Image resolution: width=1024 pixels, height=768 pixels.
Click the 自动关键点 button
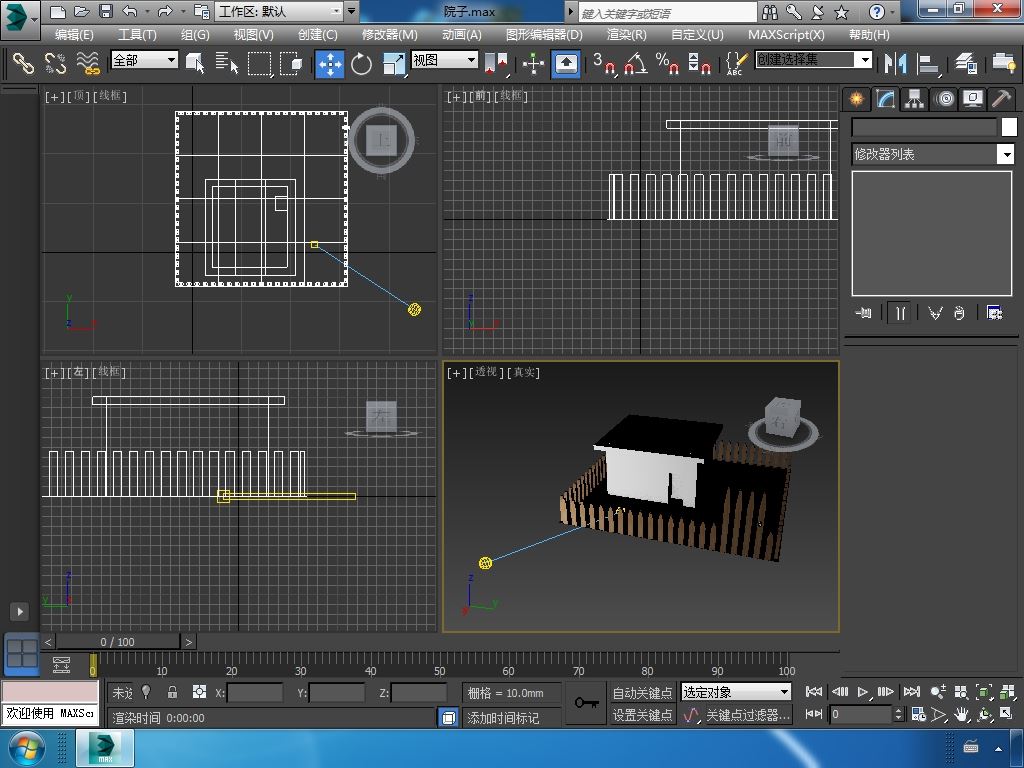point(642,693)
